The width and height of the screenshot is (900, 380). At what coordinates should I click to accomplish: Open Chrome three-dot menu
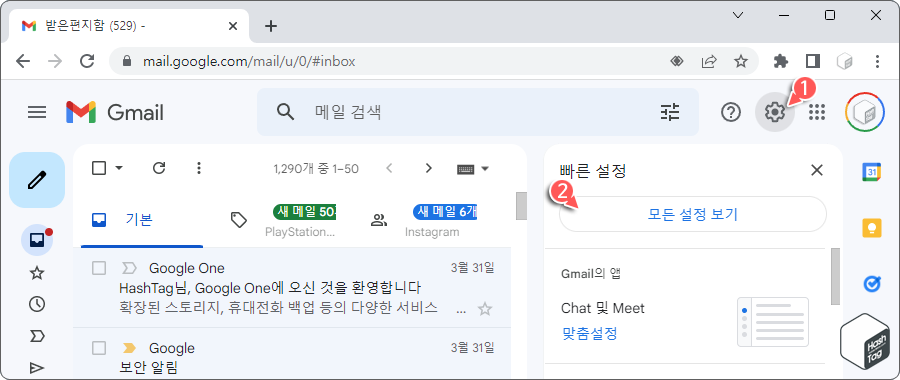click(876, 61)
